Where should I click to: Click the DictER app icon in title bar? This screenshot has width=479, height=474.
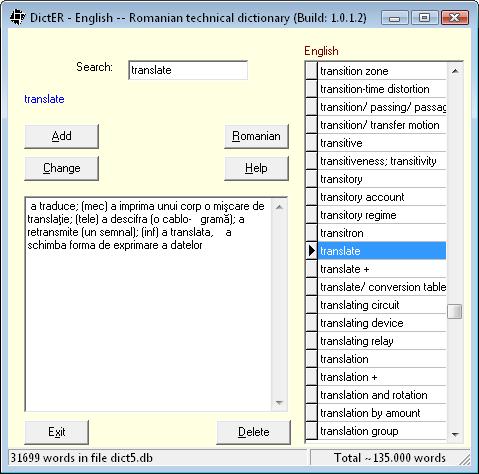[x=17, y=17]
